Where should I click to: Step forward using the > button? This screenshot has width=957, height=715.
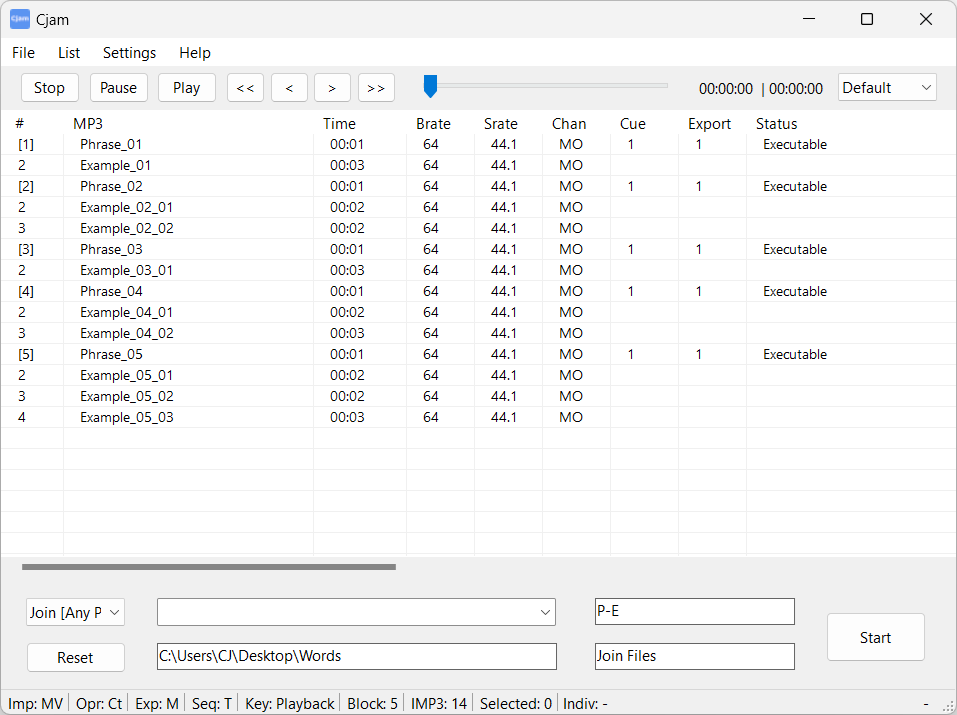pos(332,88)
